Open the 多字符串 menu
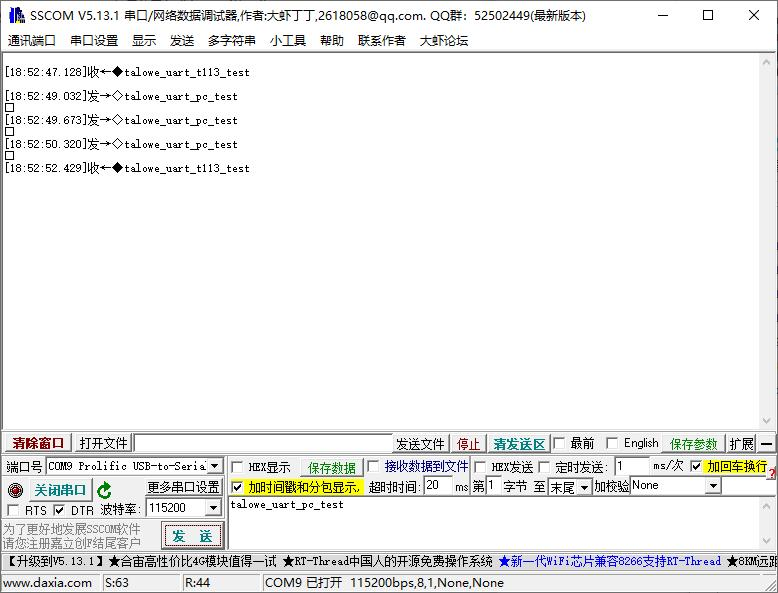Viewport: 778px width, 593px height. point(232,40)
